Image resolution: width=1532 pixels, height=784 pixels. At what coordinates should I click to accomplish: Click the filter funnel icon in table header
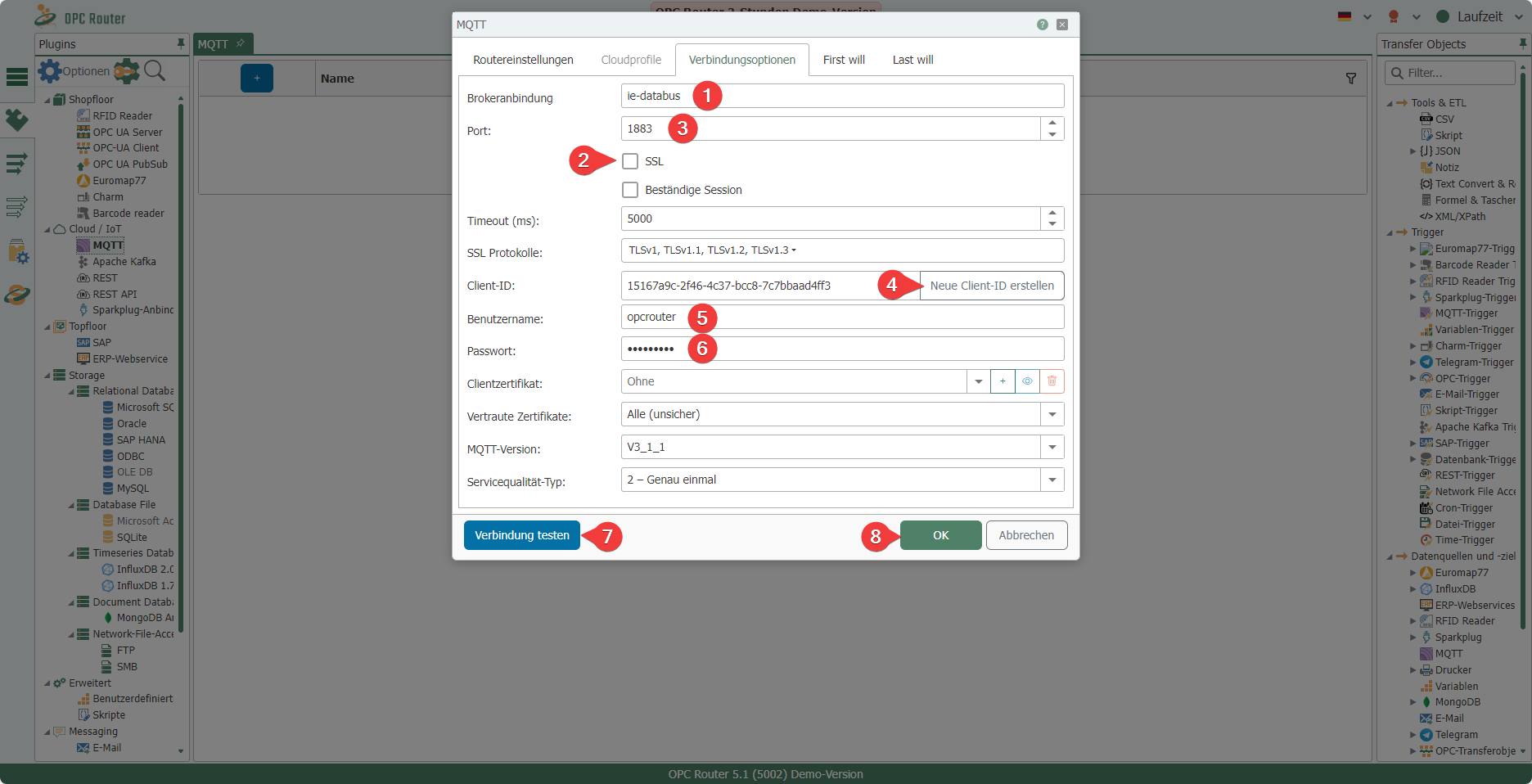(1350, 79)
